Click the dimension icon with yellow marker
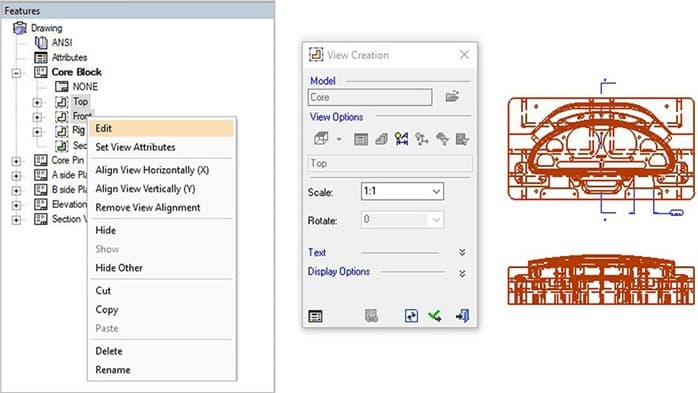This screenshot has height=393, width=698. point(402,139)
